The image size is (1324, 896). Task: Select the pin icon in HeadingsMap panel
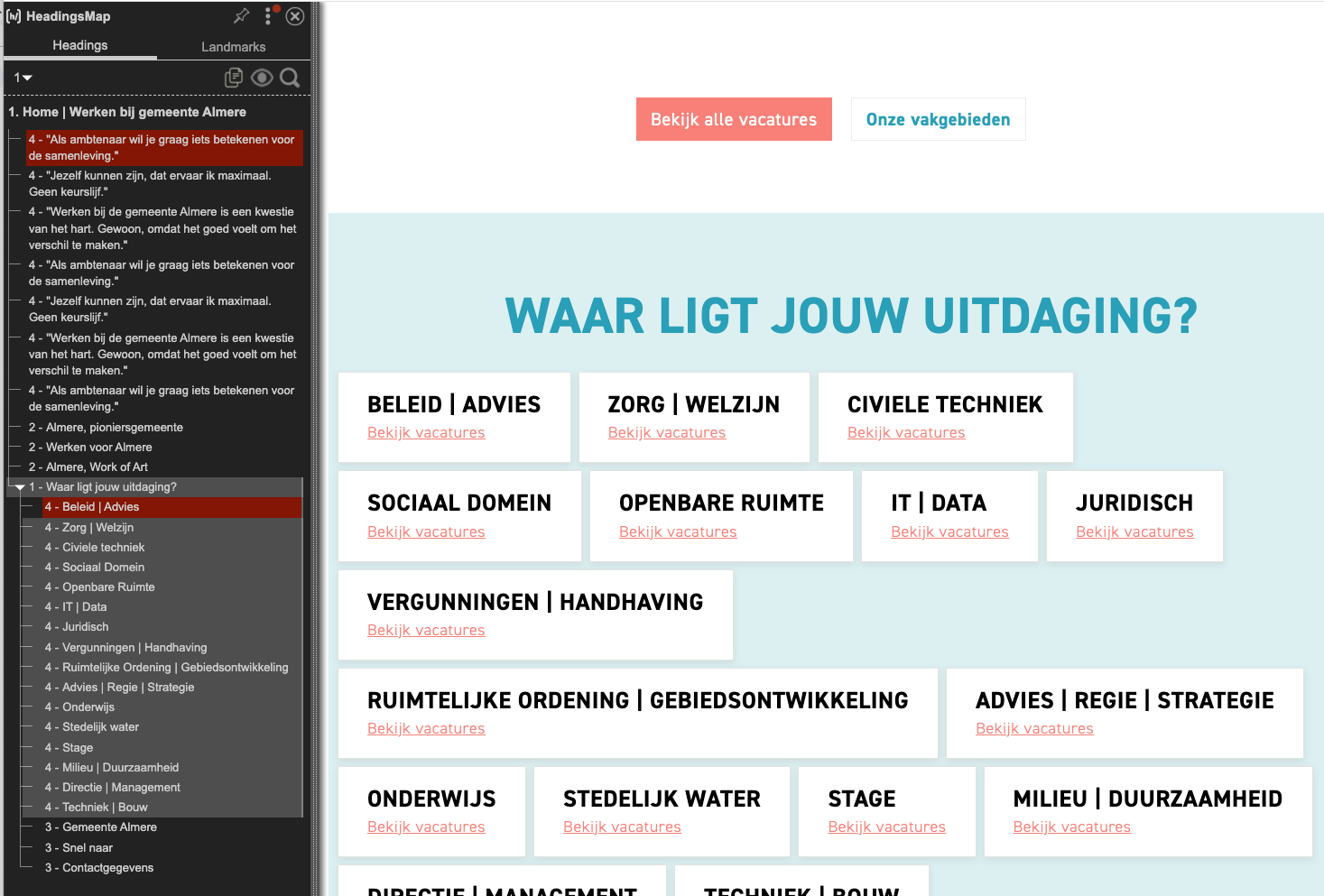pos(242,15)
